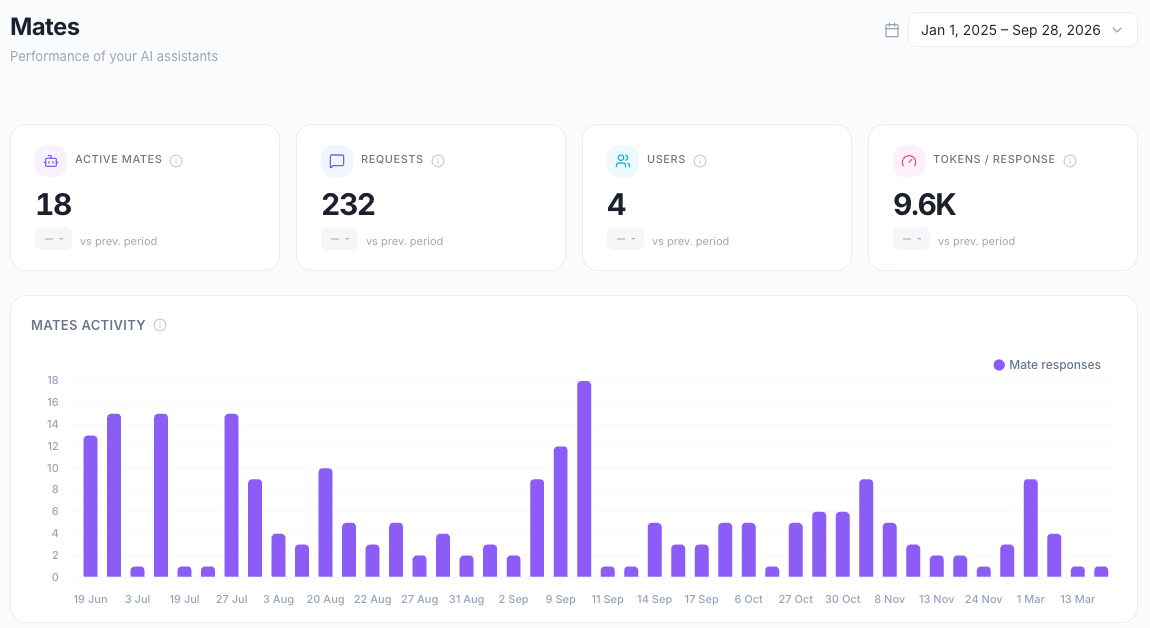Open the Jan 1, 2025 – Sep 28, 2026 date range dropdown
Viewport: 1150px width, 628px height.
[x=1022, y=30]
